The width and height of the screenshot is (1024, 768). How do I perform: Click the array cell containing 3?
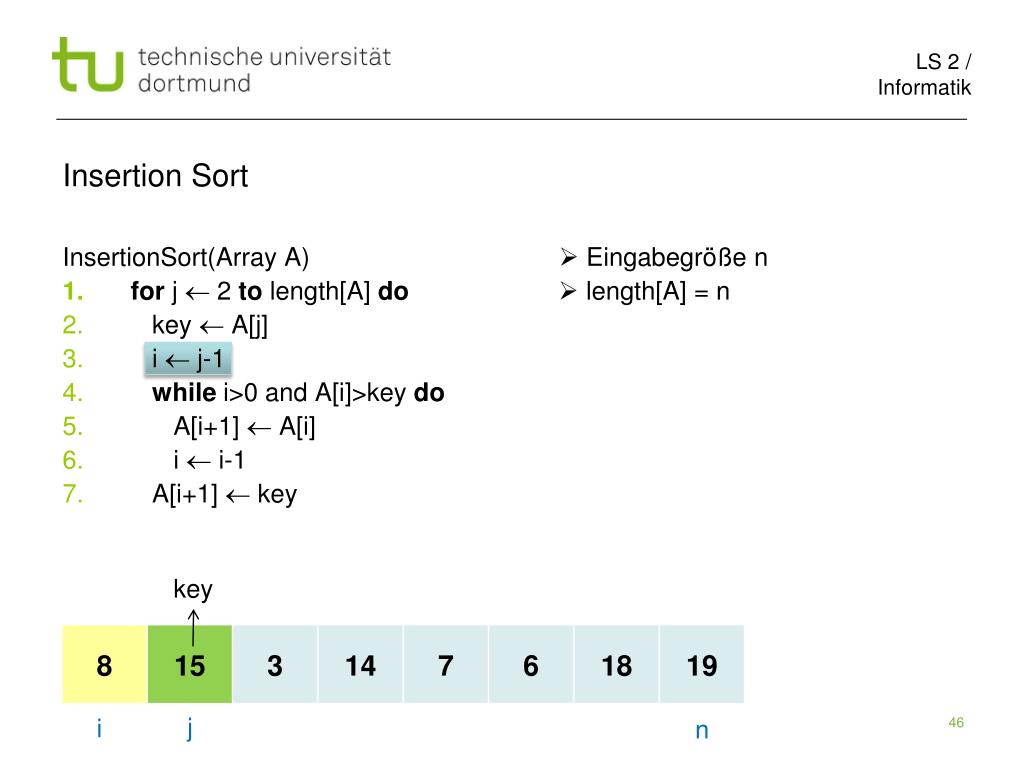pyautogui.click(x=275, y=664)
